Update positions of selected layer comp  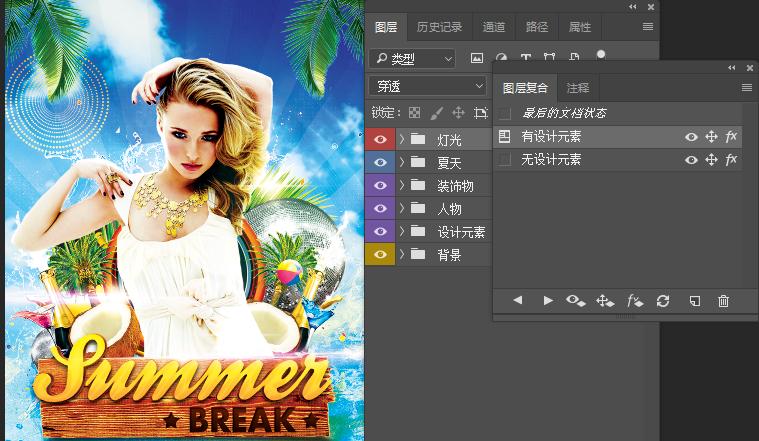[x=605, y=301]
